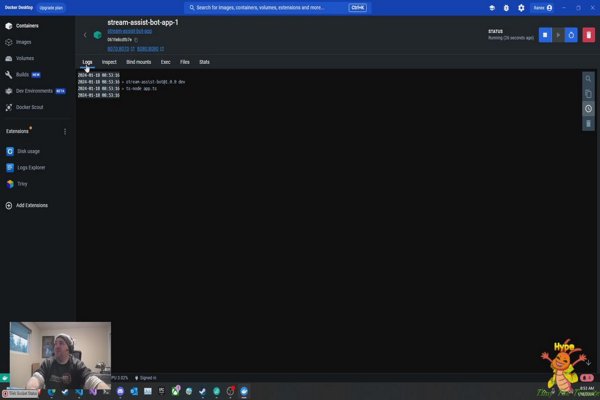The width and height of the screenshot is (600, 400).
Task: Click the 'ts-node app.ts' log line
Action: tap(141, 88)
